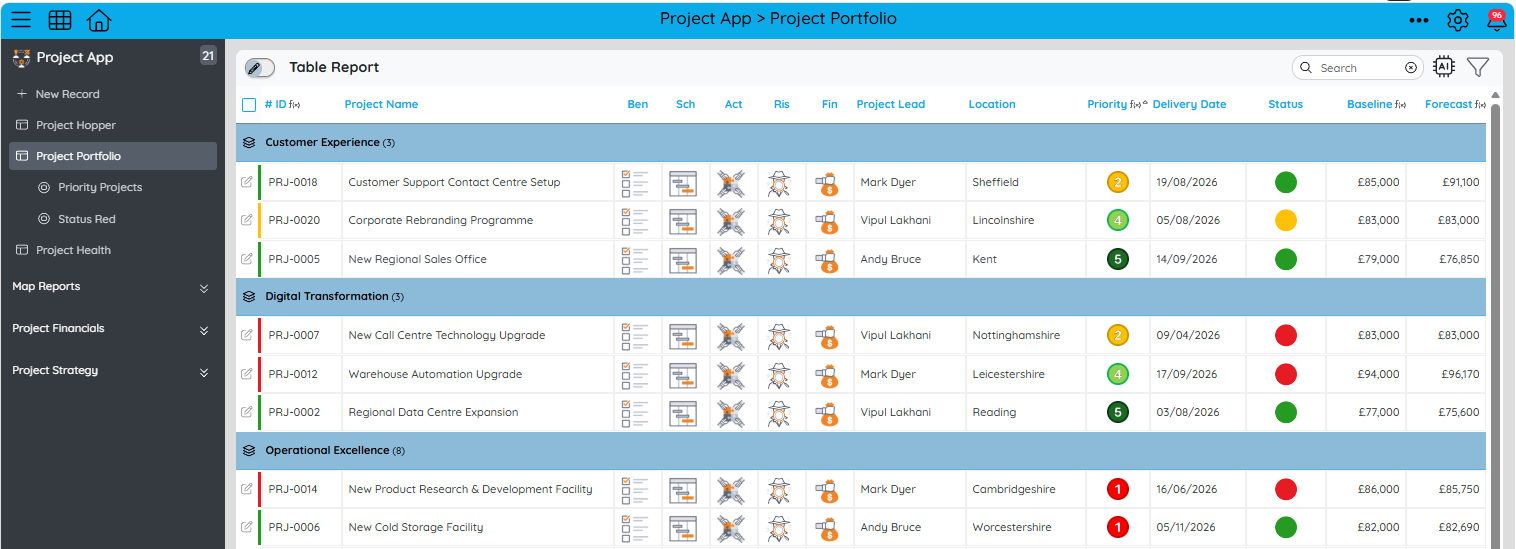Screen dimensions: 1516x549
Task: Click Project Name column header
Action: pos(381,104)
